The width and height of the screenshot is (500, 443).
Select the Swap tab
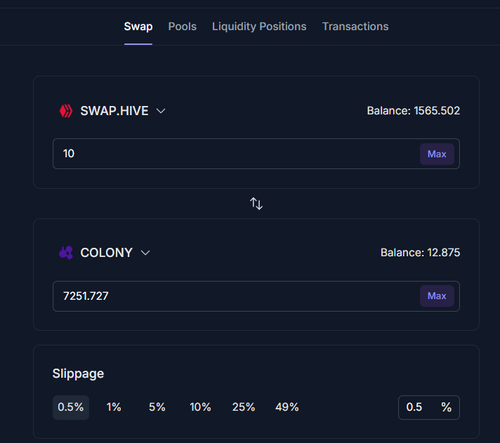(138, 26)
